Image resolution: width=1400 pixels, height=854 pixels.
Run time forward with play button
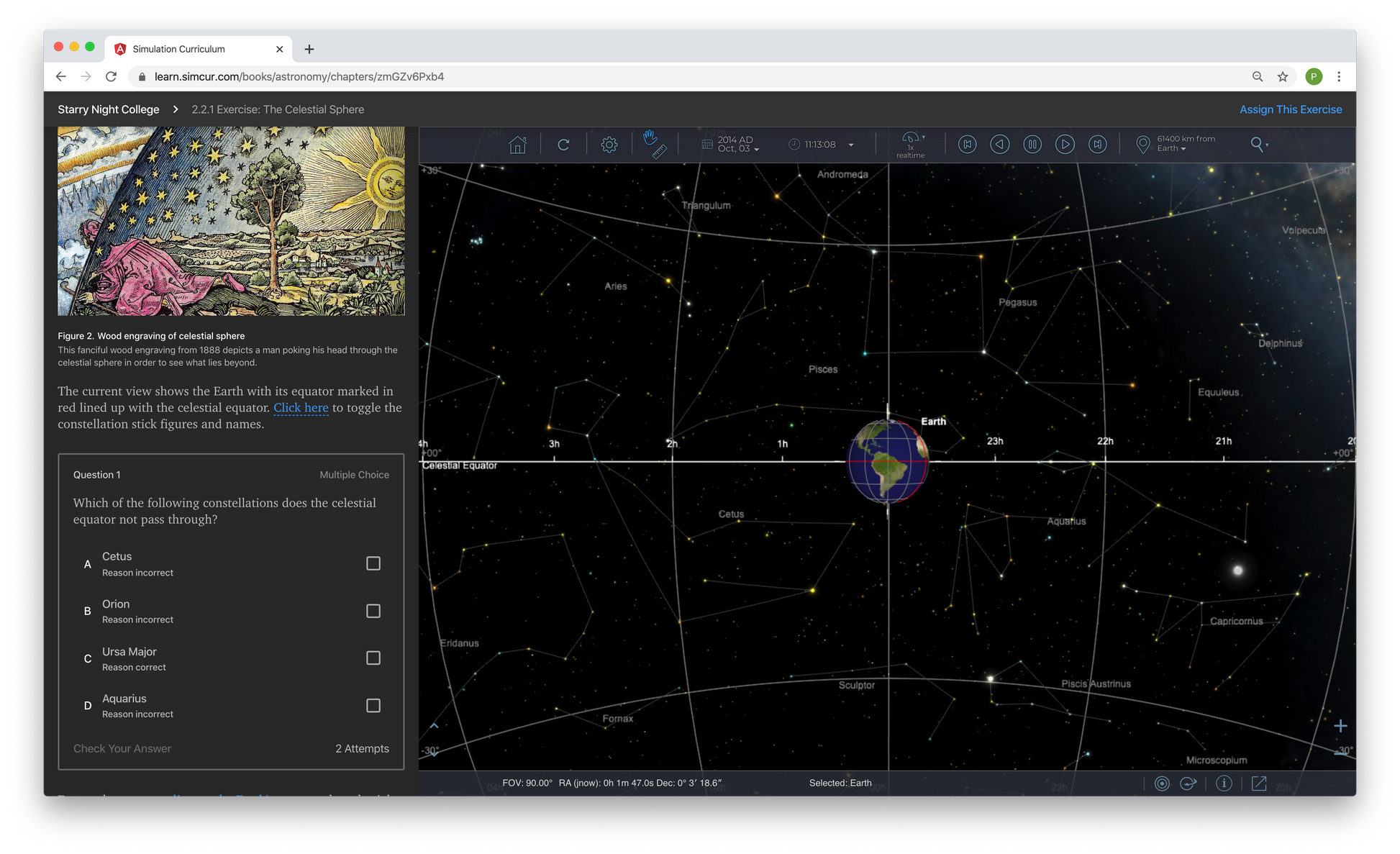point(1065,145)
